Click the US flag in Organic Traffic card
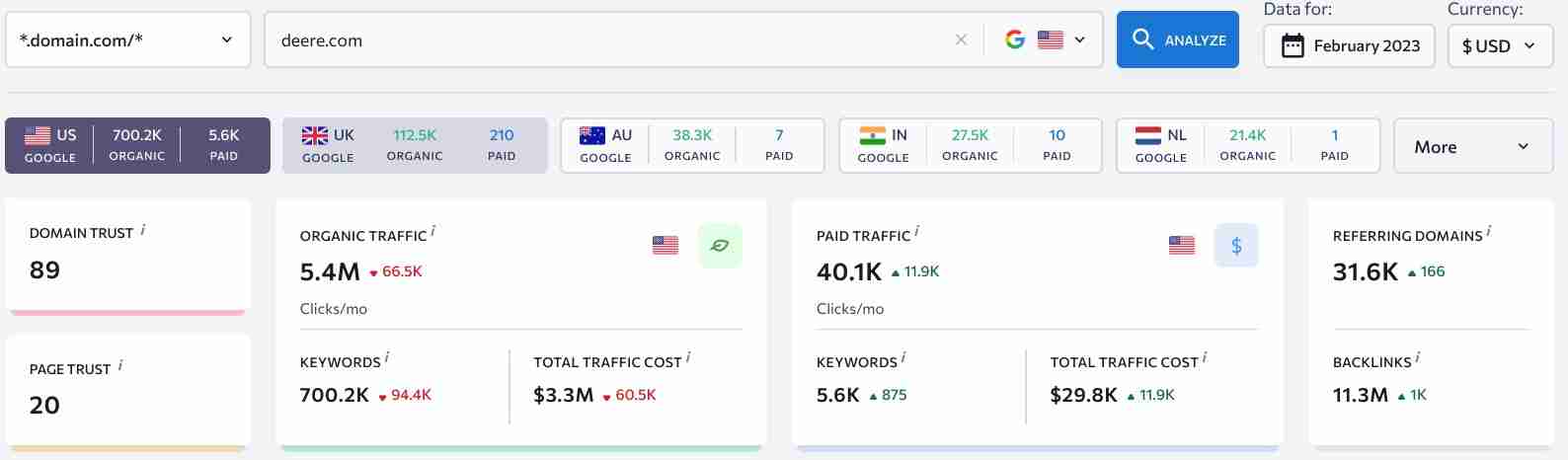 (x=666, y=246)
